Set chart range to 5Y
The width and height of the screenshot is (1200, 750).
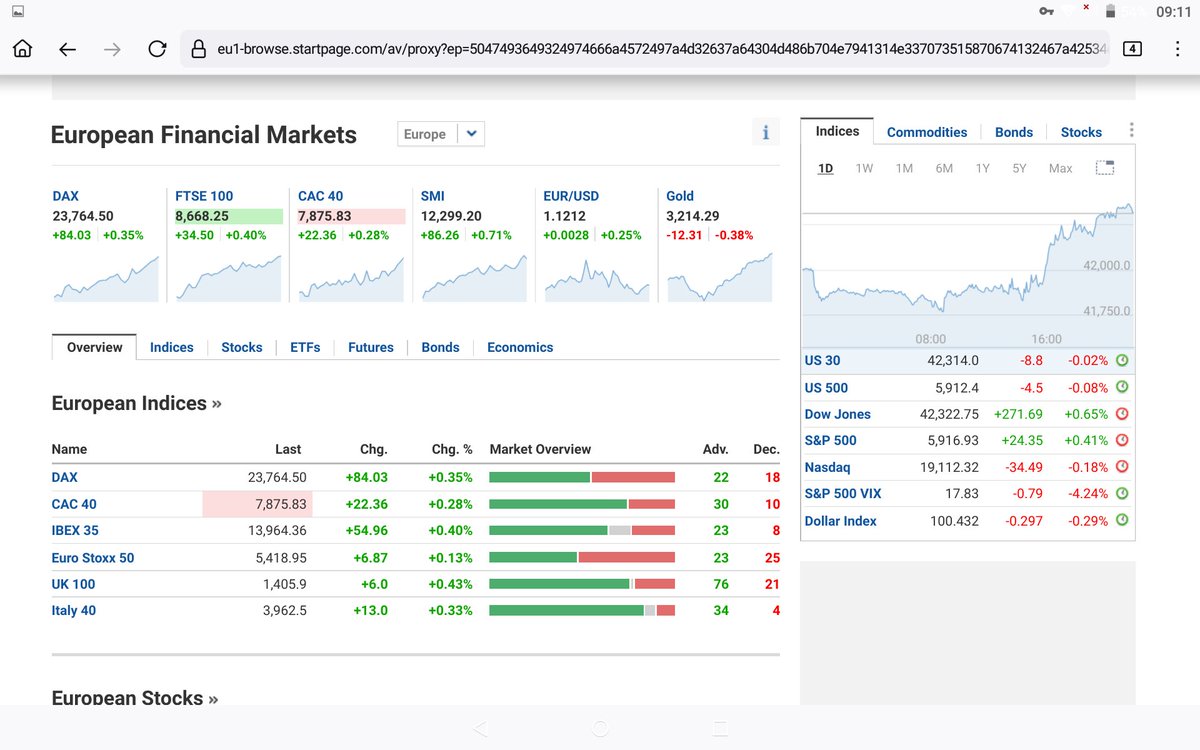1019,168
